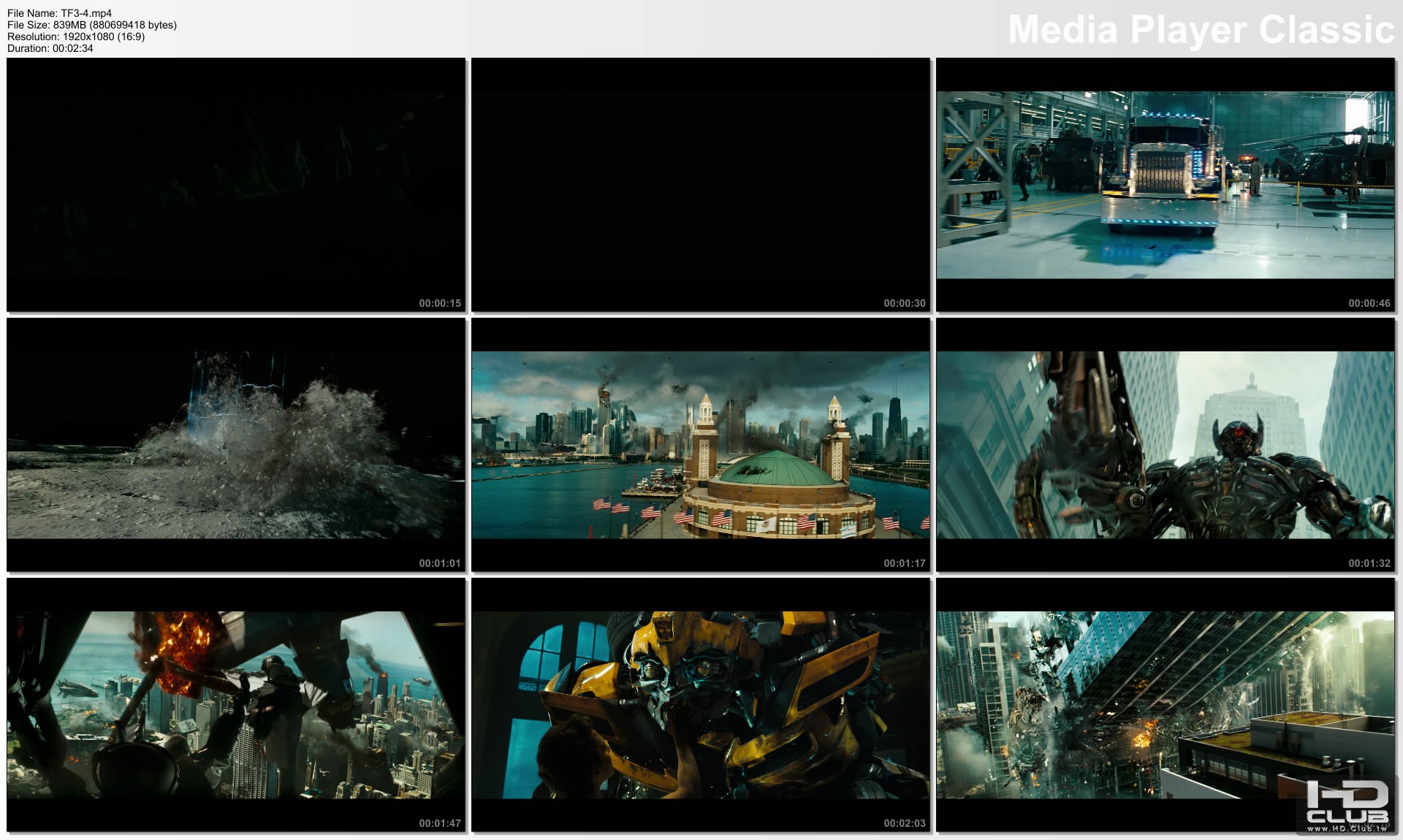This screenshot has height=840, width=1403.
Task: Click the File Name: TF3-4.mp4 text
Action: (x=59, y=13)
